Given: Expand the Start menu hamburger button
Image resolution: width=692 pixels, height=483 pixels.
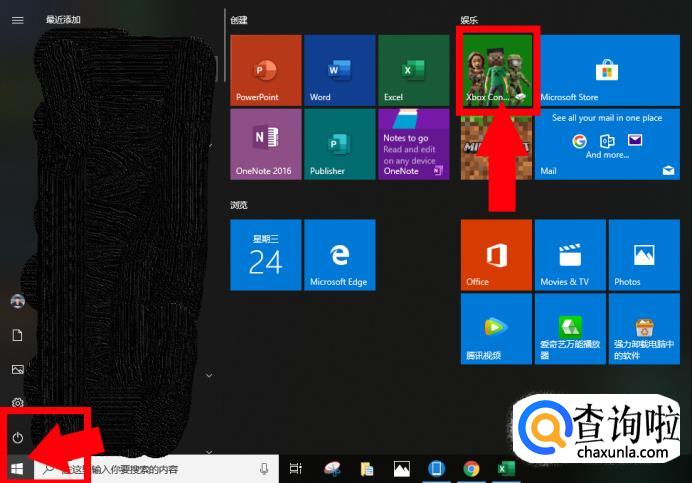Looking at the screenshot, I should coord(18,20).
